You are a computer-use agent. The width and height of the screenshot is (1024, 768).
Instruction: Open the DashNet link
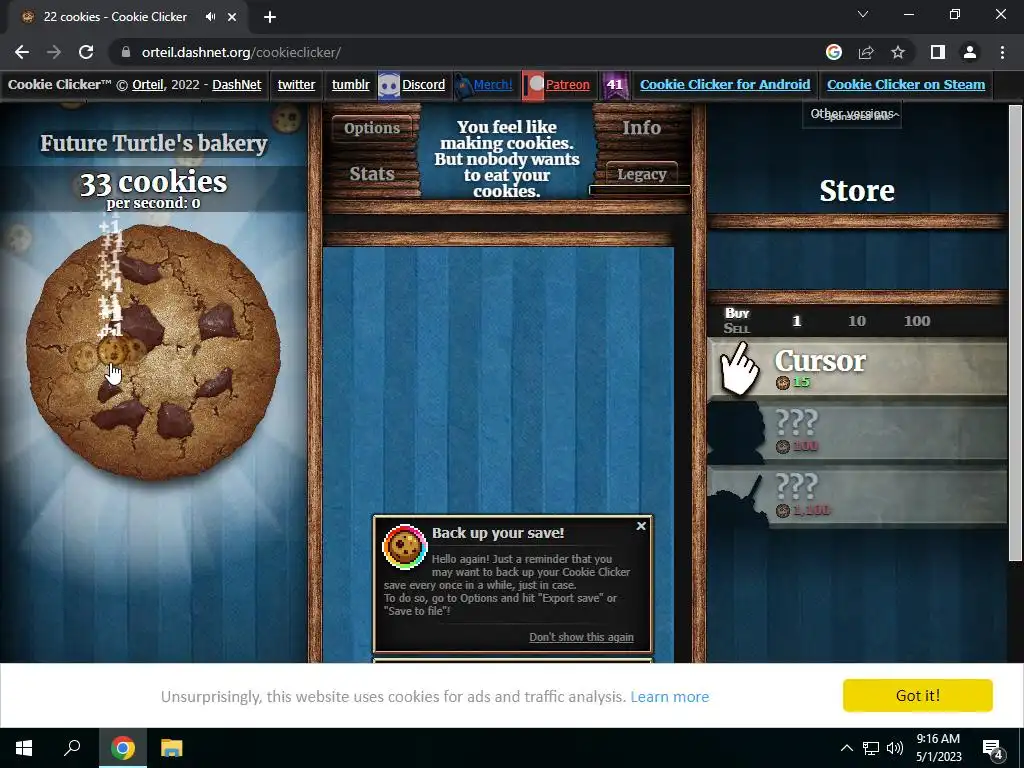pyautogui.click(x=236, y=84)
